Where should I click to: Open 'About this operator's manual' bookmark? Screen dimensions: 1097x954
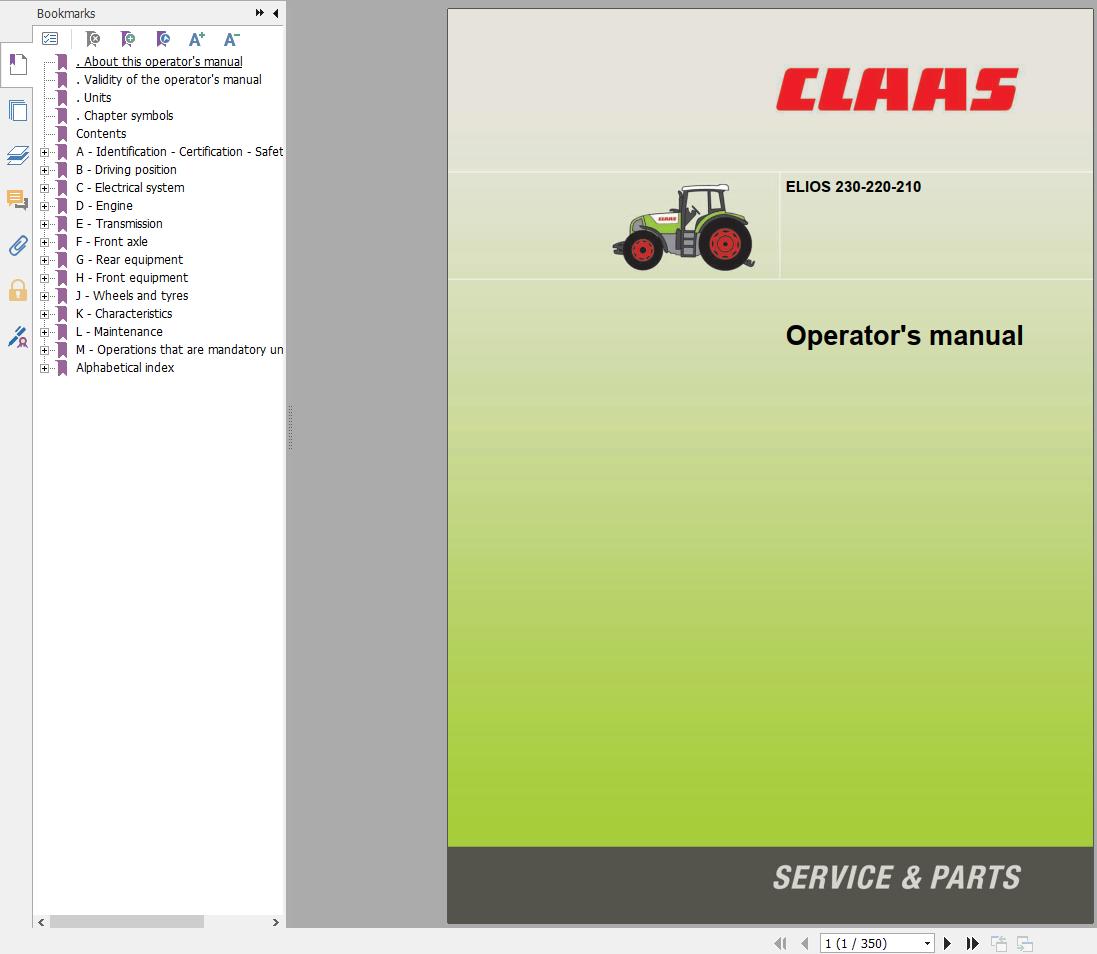160,62
